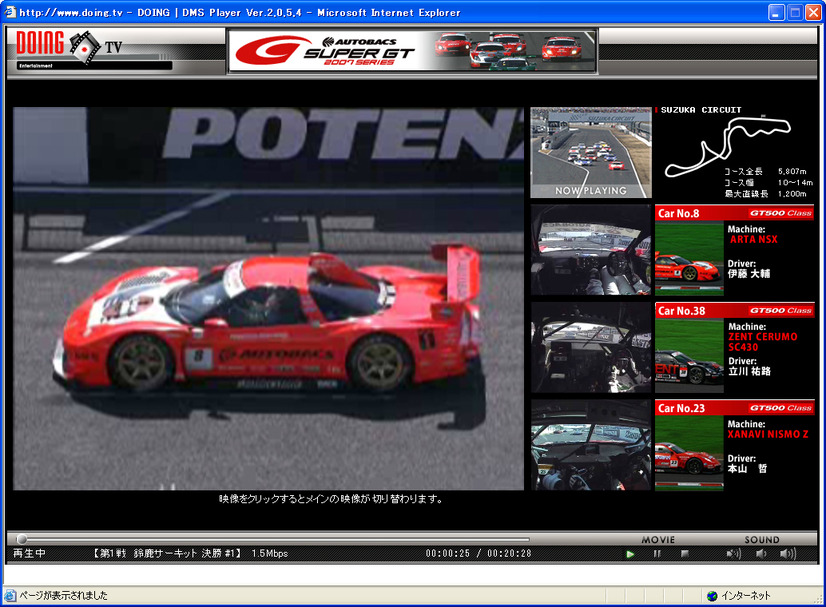Pause the movie playback
The height and width of the screenshot is (607, 826).
pos(657,554)
